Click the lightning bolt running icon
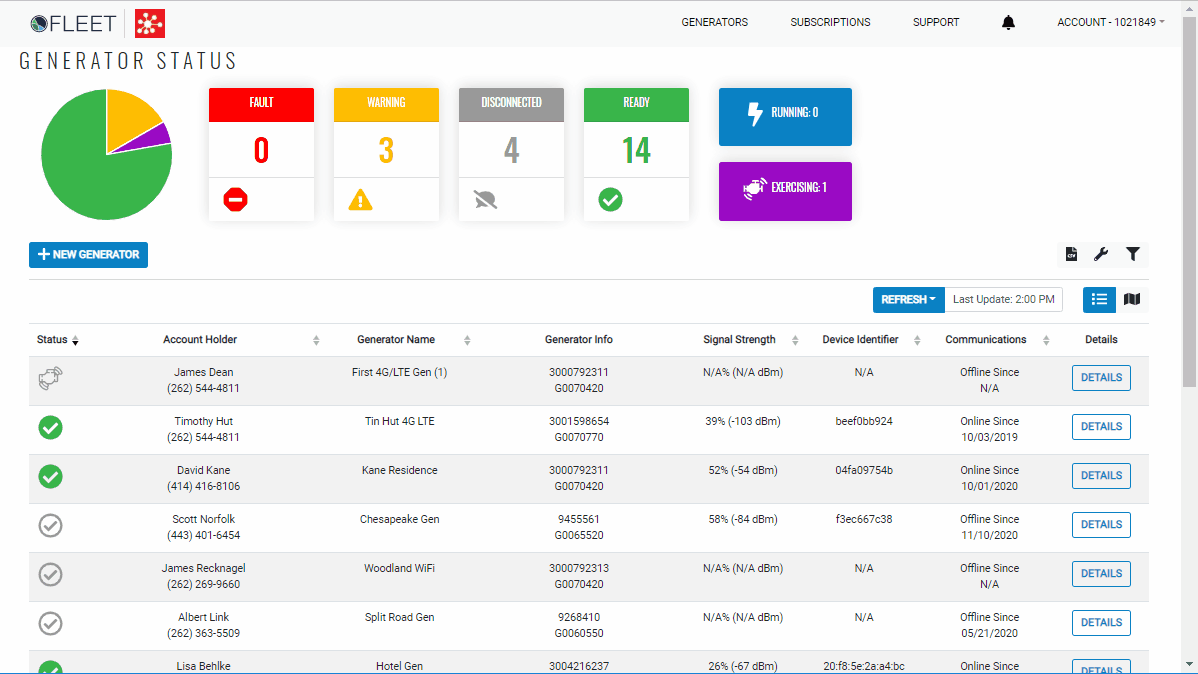This screenshot has width=1198, height=674. (755, 114)
